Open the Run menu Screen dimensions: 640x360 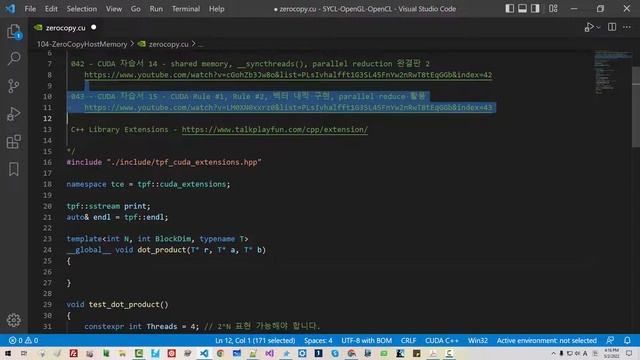[156, 9]
